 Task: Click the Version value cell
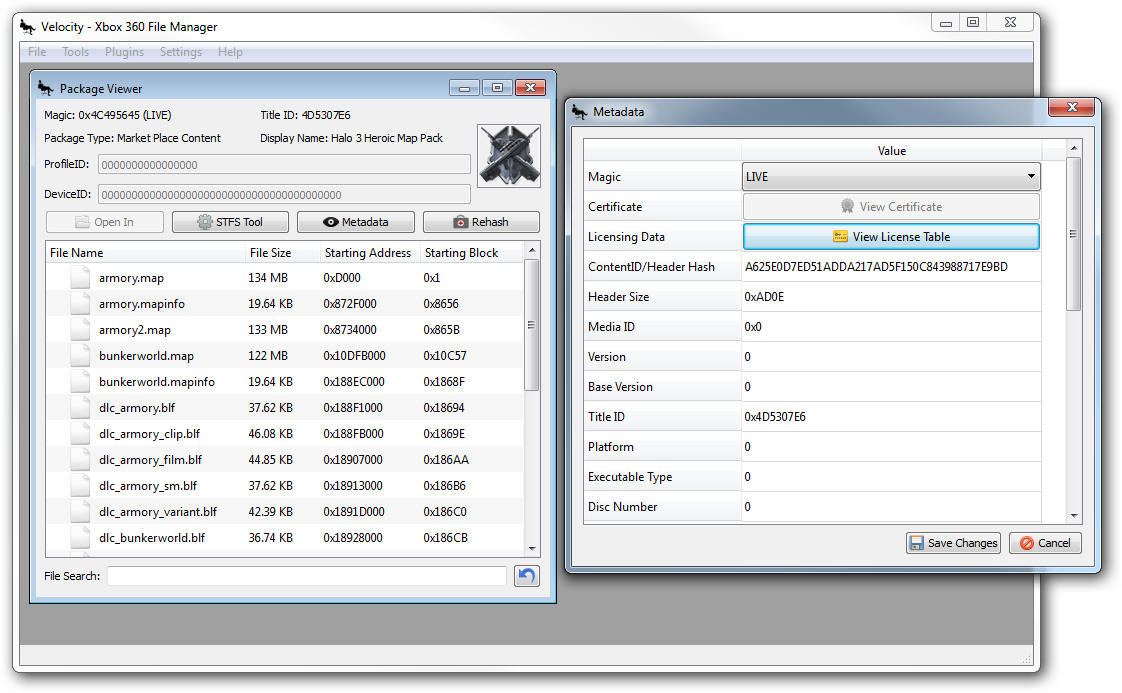pos(891,357)
